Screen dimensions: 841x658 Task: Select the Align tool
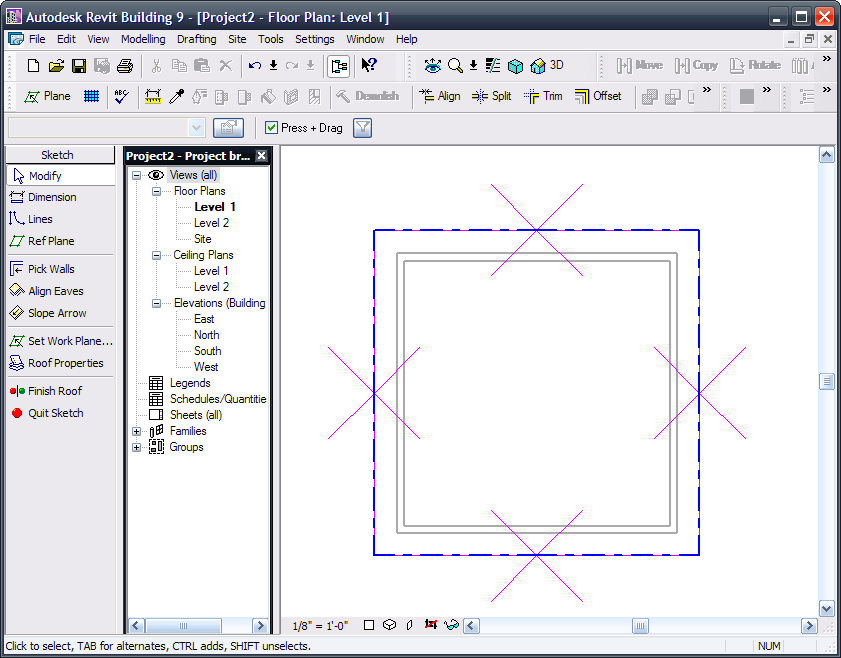click(x=439, y=96)
